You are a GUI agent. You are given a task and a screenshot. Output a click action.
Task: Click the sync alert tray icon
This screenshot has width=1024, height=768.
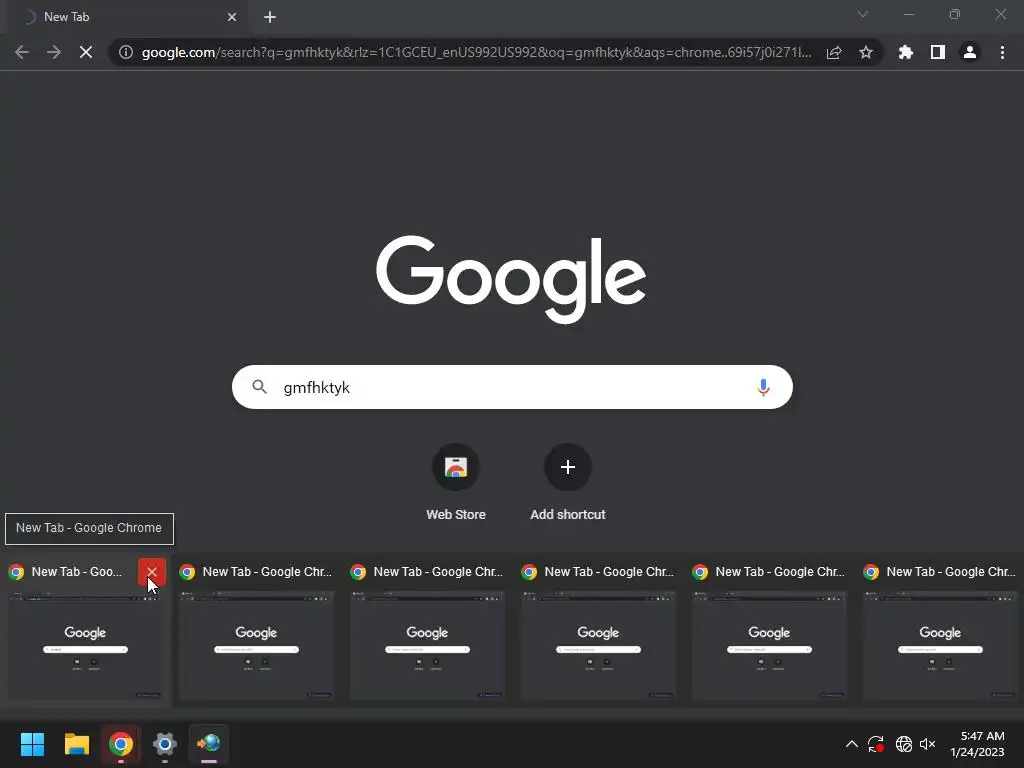pyautogui.click(x=876, y=744)
